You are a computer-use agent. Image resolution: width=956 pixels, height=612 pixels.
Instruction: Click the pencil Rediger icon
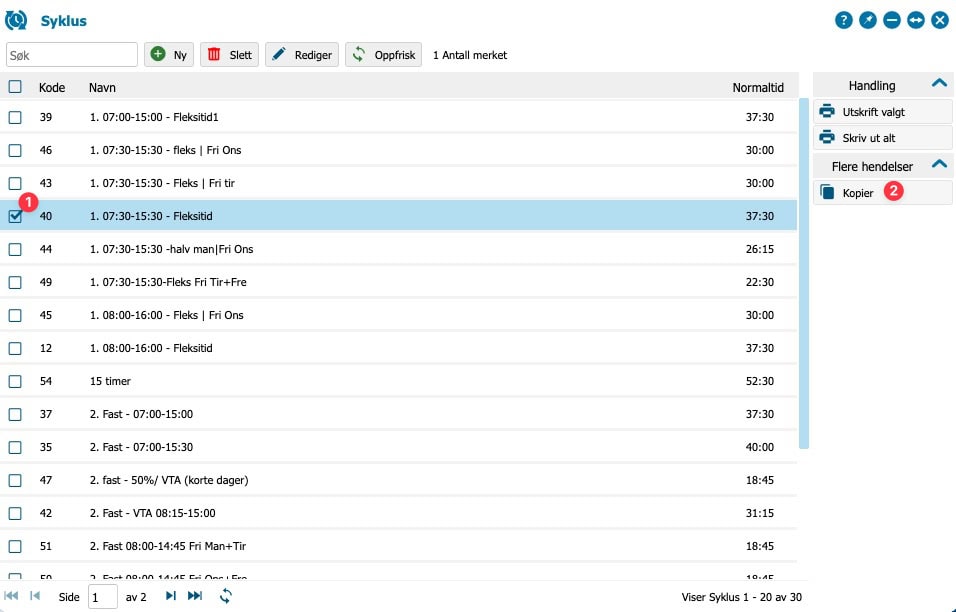(x=279, y=54)
